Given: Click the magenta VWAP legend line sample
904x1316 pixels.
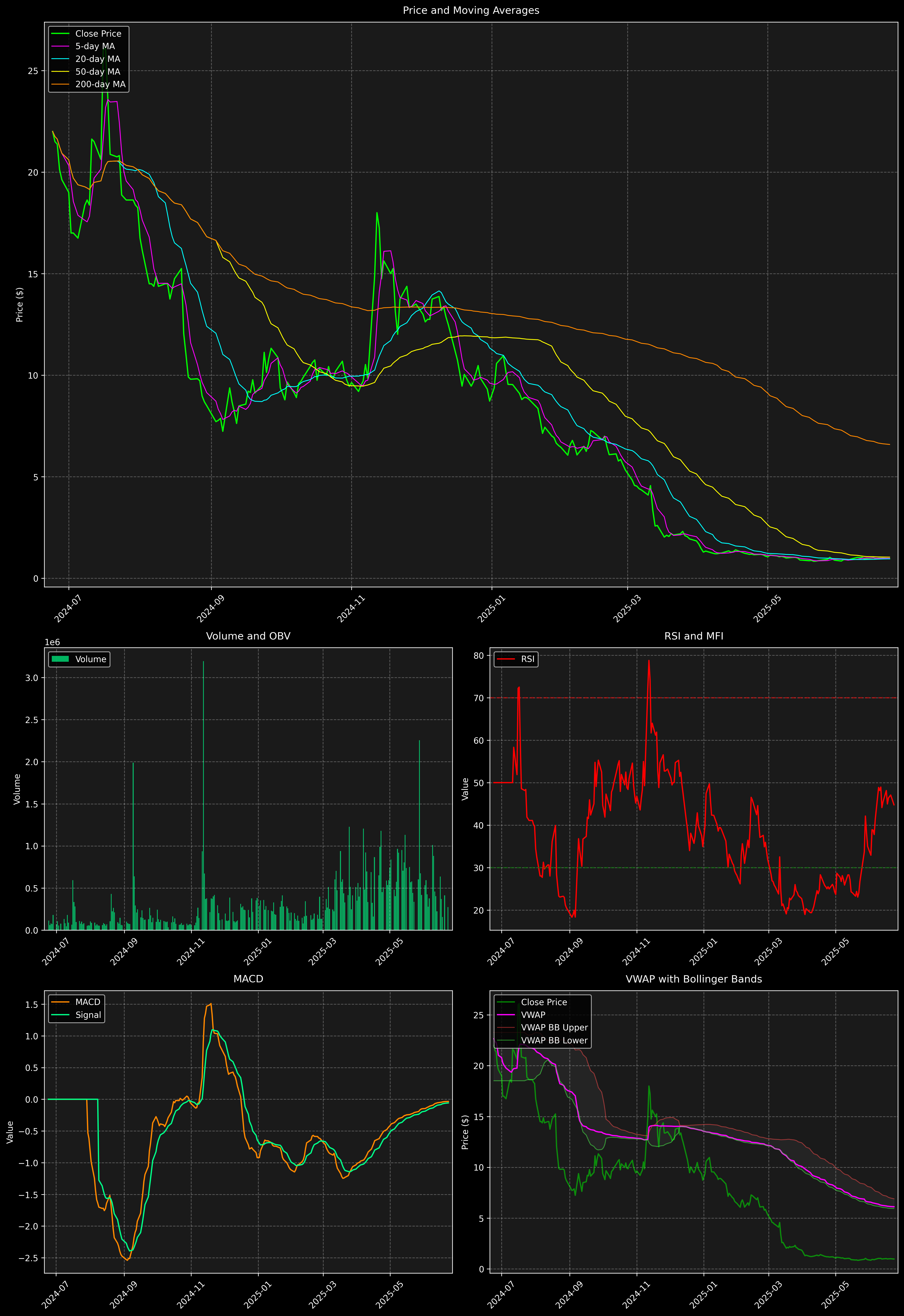Looking at the screenshot, I should (506, 1015).
